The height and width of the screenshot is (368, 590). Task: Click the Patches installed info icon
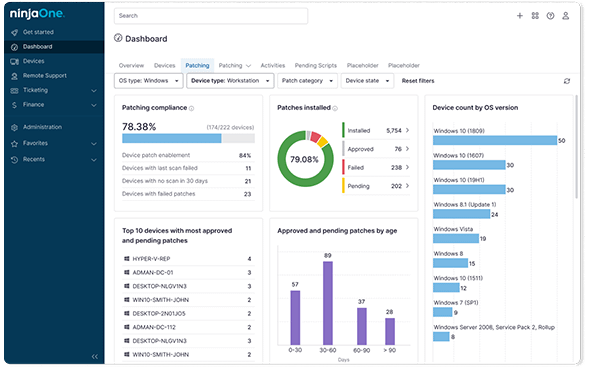[335, 109]
